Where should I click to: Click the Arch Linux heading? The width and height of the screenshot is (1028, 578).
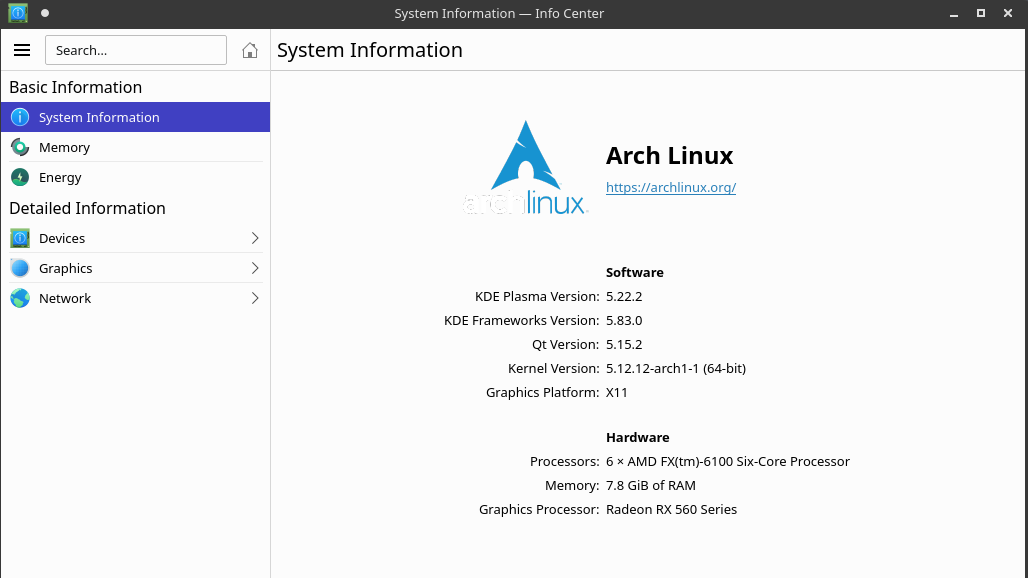tap(669, 156)
